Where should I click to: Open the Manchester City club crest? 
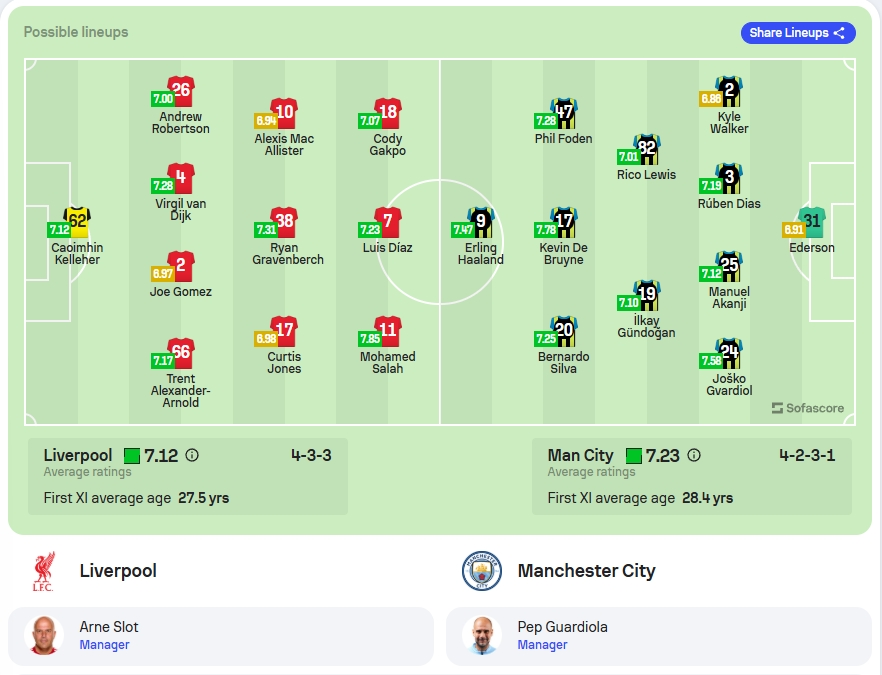coord(482,571)
